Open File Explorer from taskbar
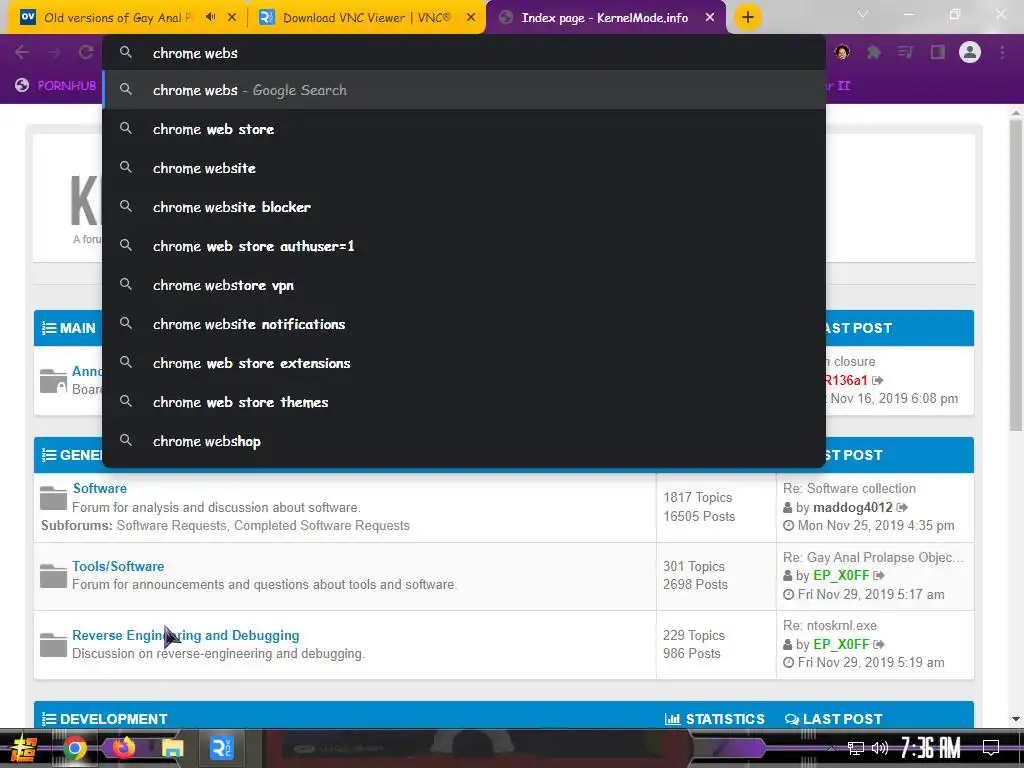The width and height of the screenshot is (1024, 768). (172, 748)
